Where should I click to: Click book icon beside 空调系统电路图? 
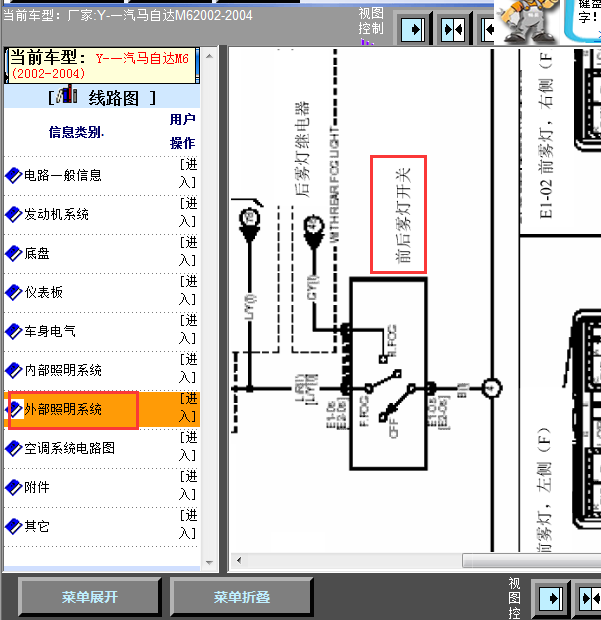point(13,448)
